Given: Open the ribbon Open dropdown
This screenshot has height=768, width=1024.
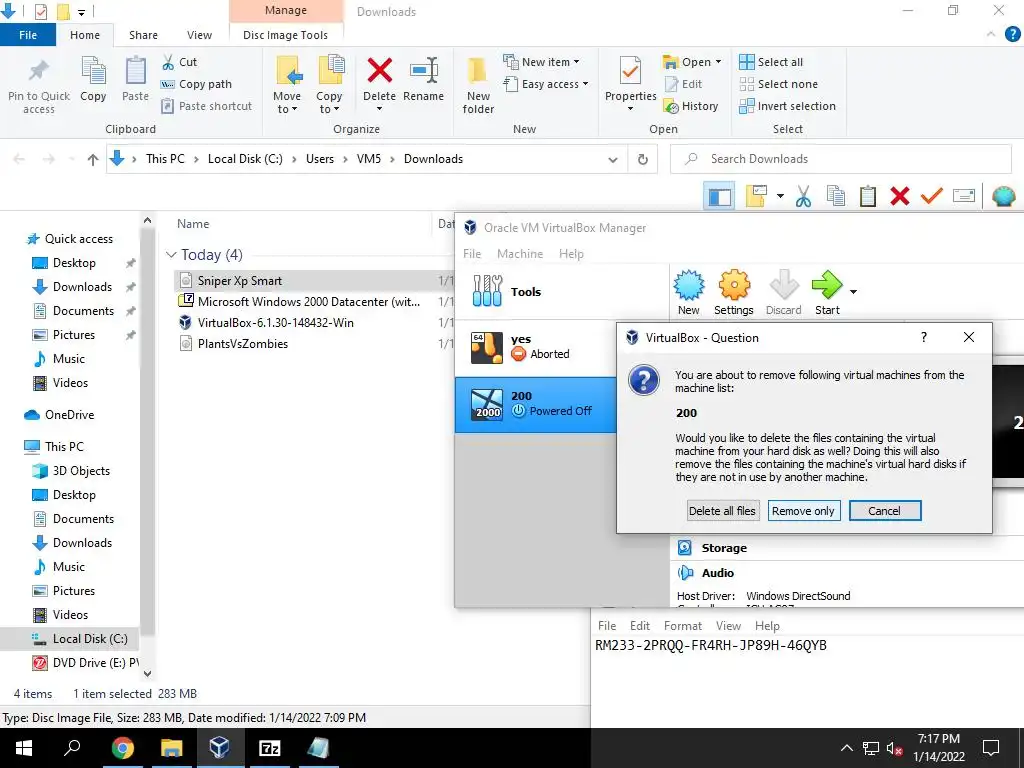Looking at the screenshot, I should click(692, 62).
